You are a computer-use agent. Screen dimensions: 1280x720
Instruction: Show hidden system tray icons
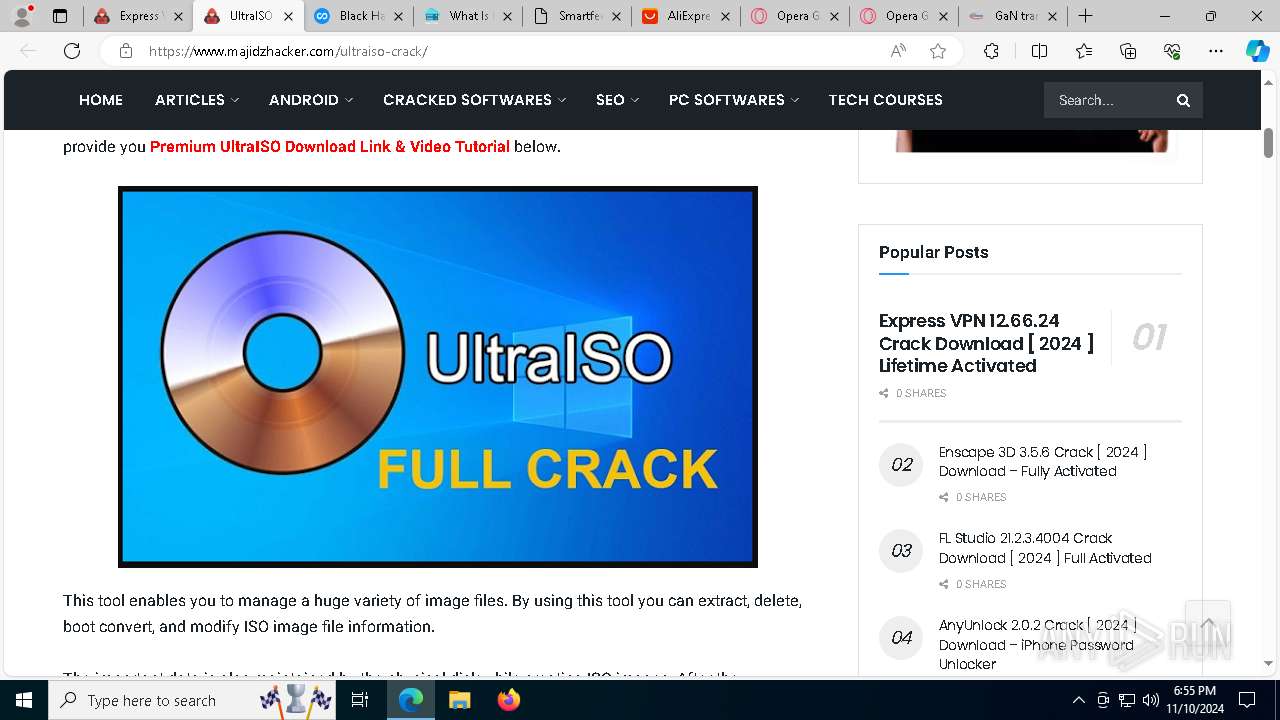pos(1078,700)
